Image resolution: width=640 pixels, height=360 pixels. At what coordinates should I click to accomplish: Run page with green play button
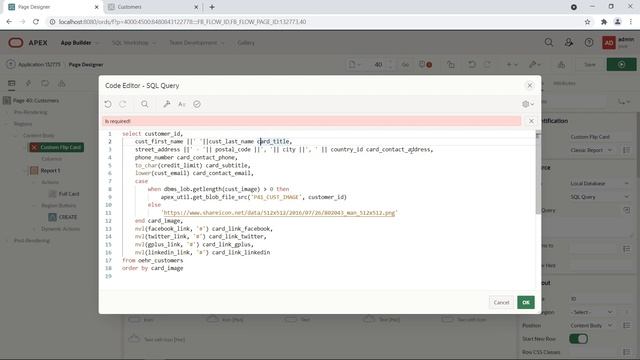point(621,64)
